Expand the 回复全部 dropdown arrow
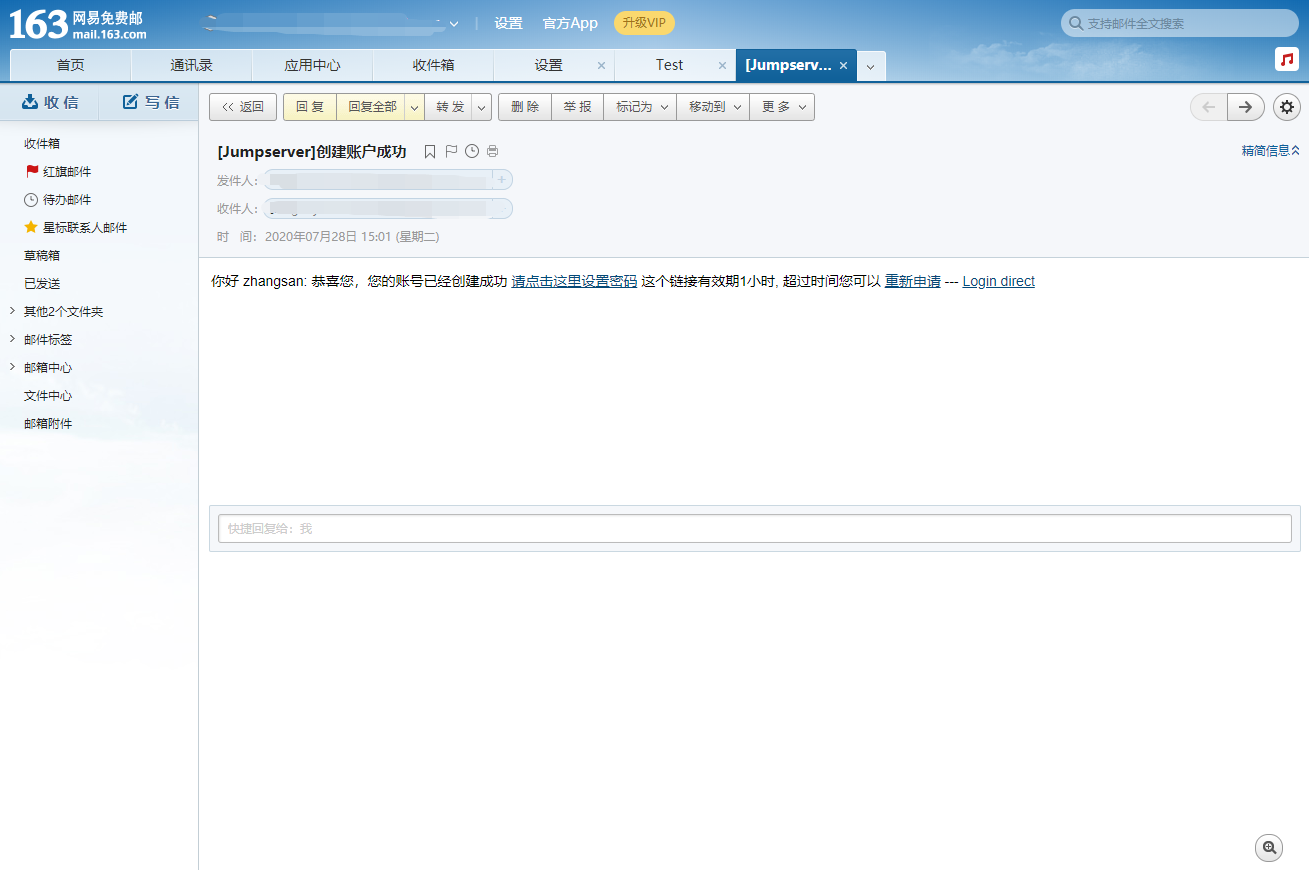Screen dimensions: 1309x870 [x=414, y=107]
